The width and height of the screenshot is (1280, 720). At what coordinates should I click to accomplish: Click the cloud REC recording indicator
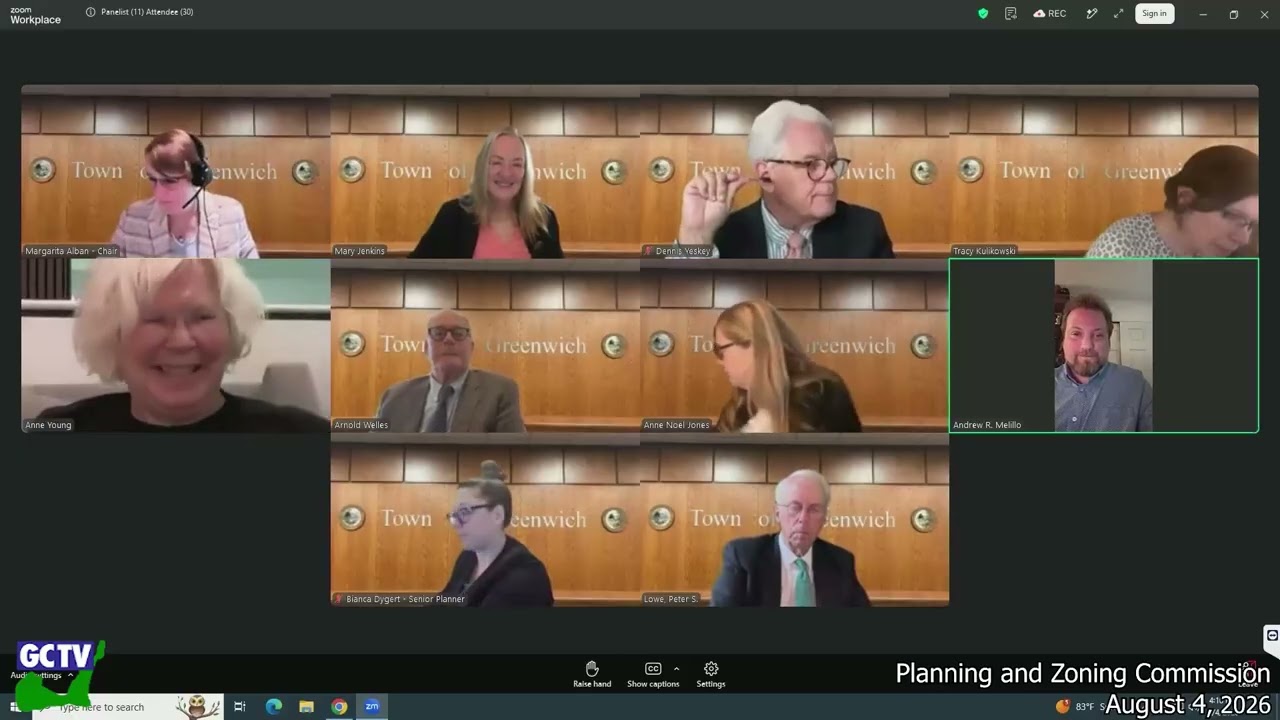click(1050, 13)
